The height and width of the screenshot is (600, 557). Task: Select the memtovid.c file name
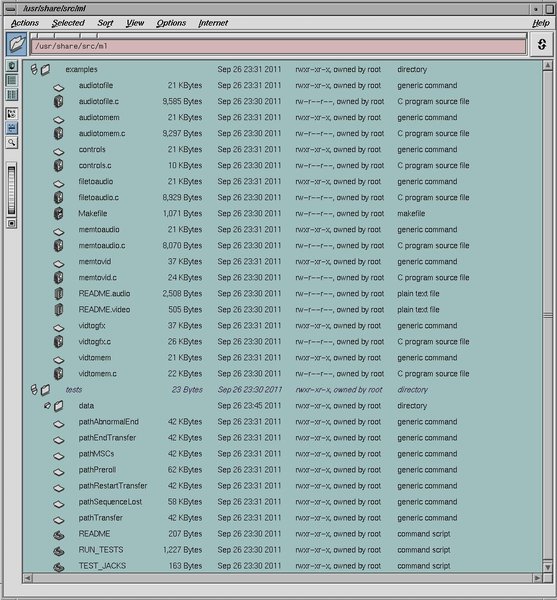pyautogui.click(x=98, y=278)
